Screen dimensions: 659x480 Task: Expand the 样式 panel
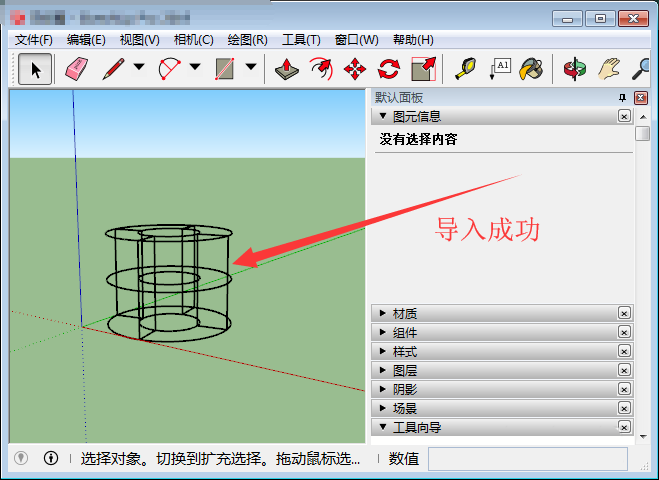383,351
